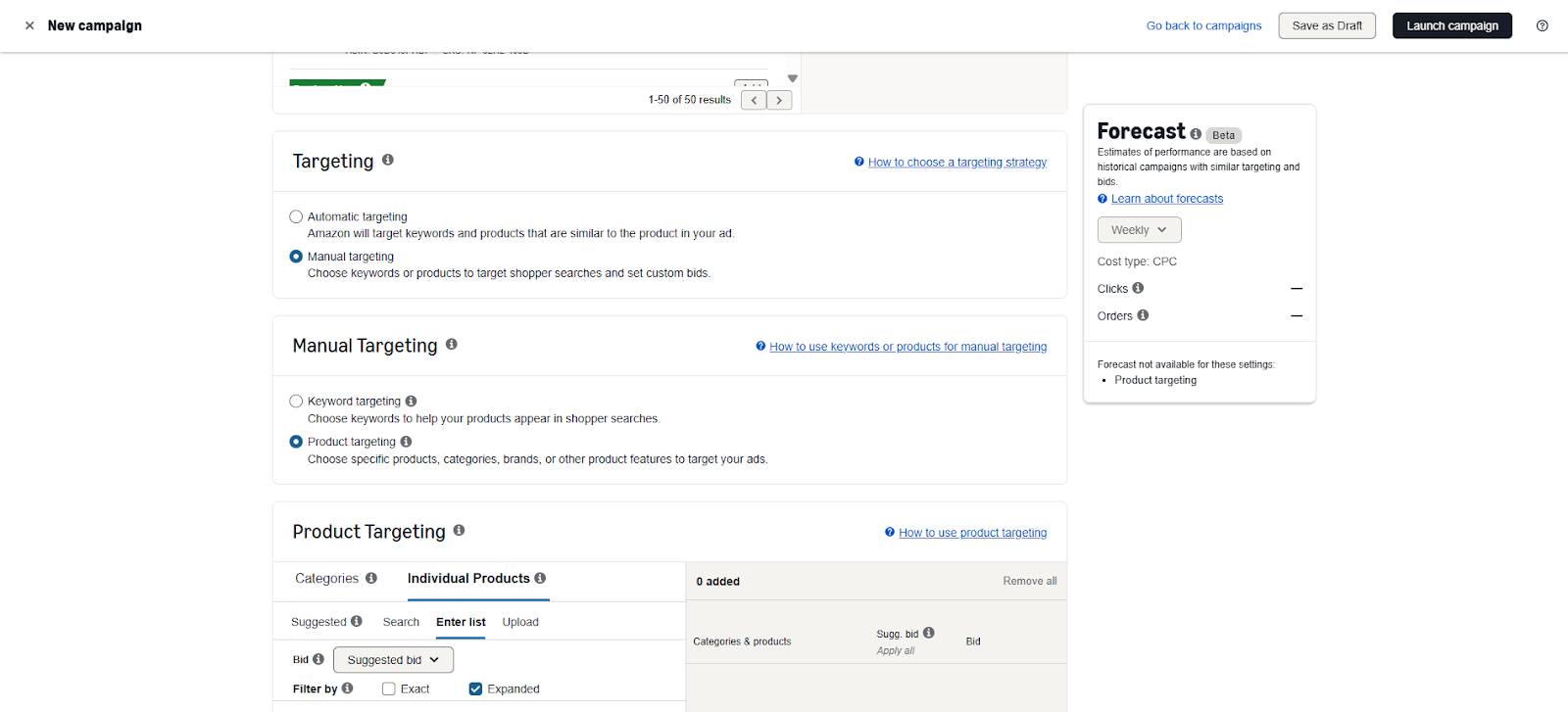This screenshot has width=1568, height=712.
Task: Click 'Cost type: CPC' text
Action: point(1137,261)
